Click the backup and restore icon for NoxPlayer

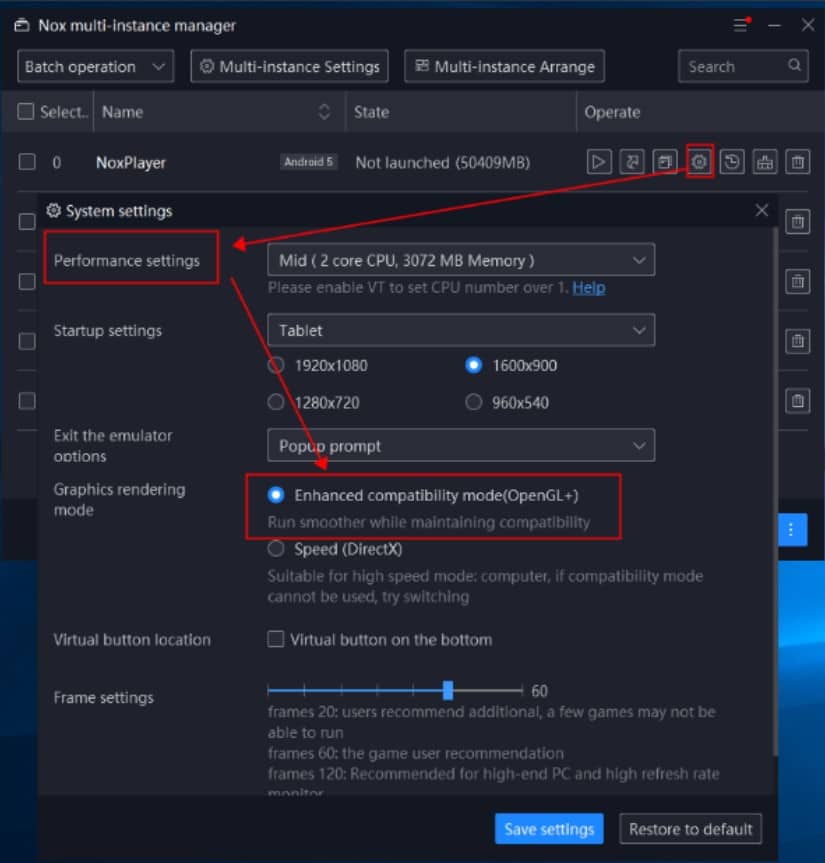click(732, 162)
